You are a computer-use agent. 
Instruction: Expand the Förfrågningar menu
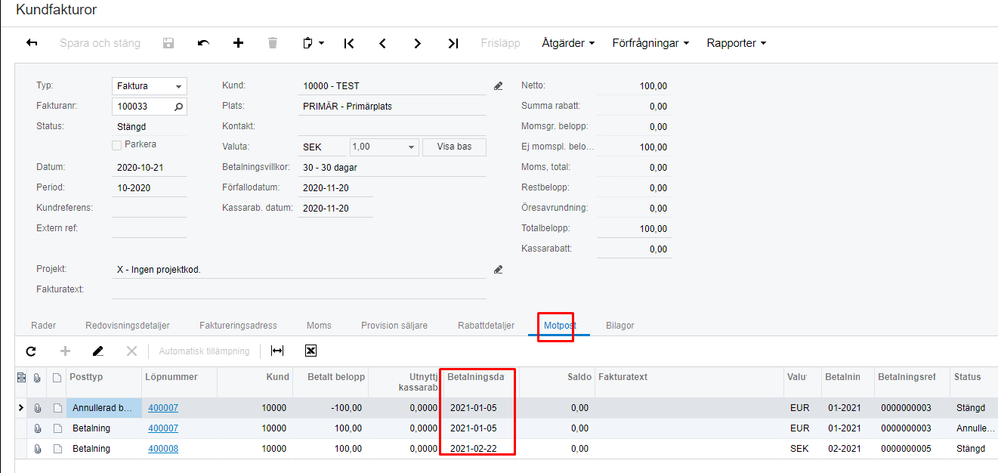coord(651,43)
